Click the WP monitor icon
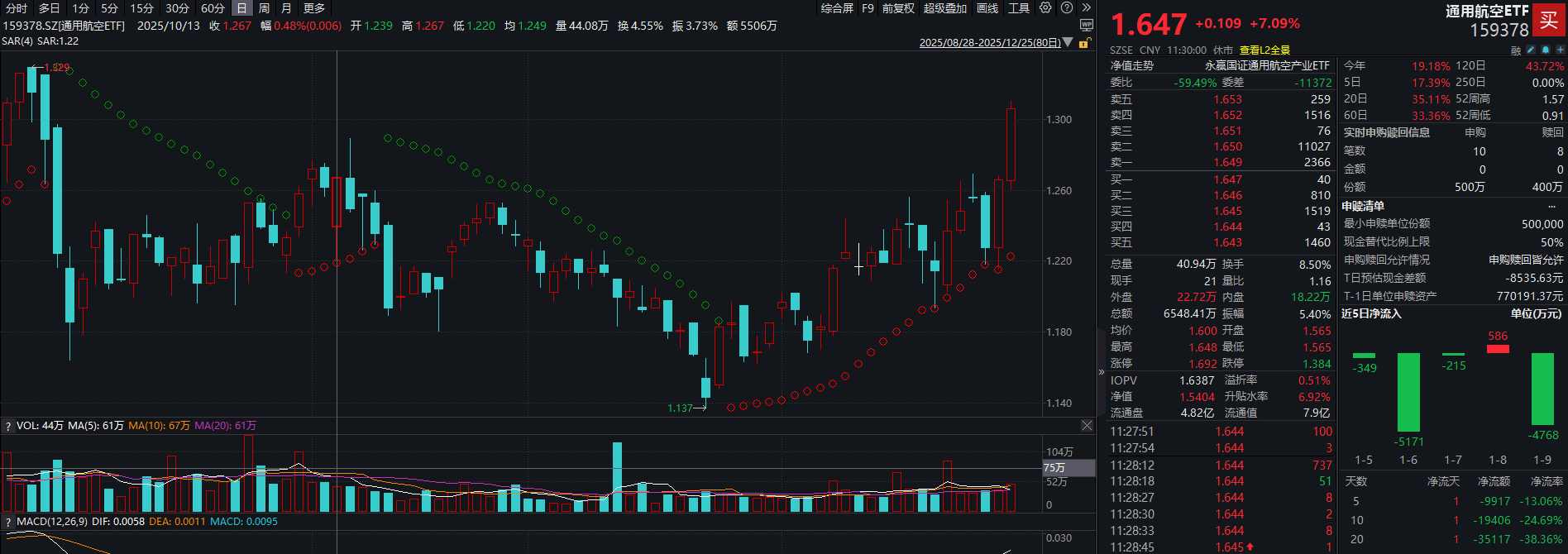Image resolution: width=1568 pixels, height=554 pixels. coord(1087,26)
